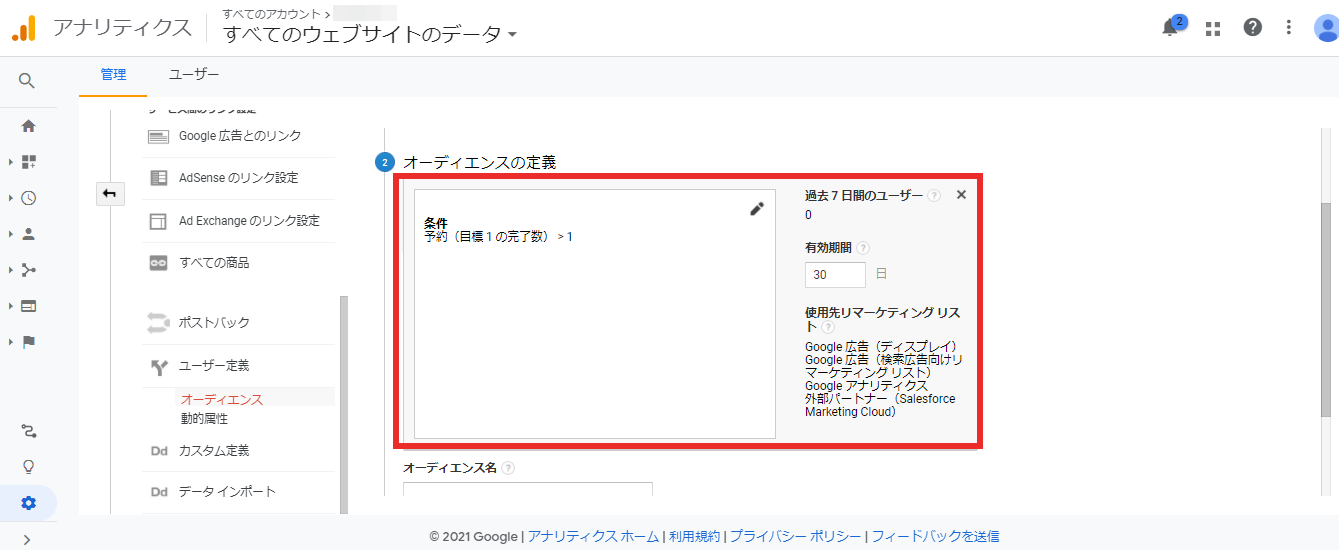Click the admin menu column scrollbar
Image resolution: width=1339 pixels, height=550 pixels.
[x=345, y=403]
